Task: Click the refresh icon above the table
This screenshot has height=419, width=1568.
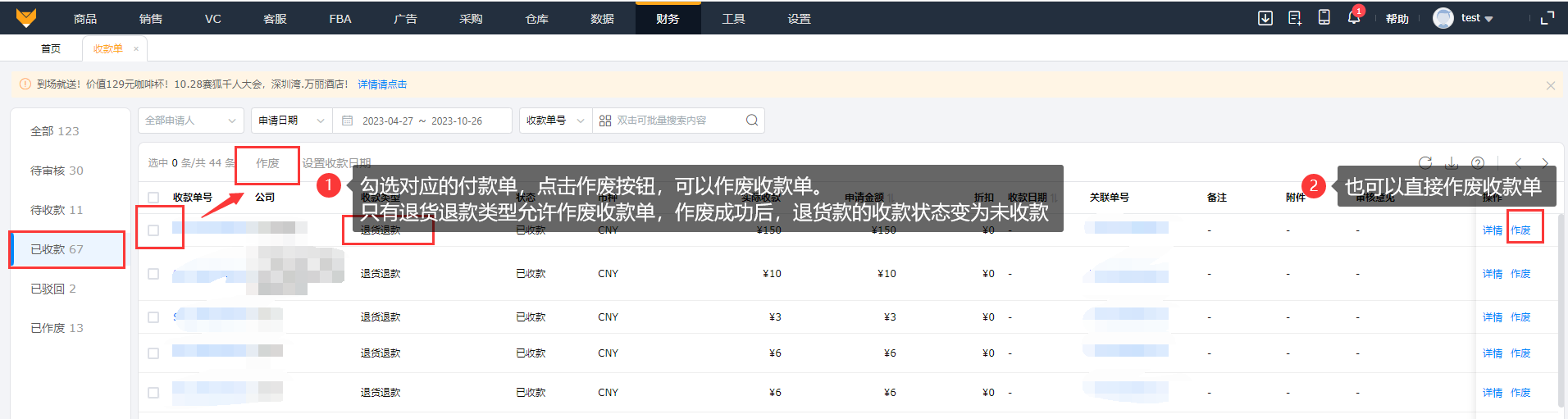Action: (1425, 162)
